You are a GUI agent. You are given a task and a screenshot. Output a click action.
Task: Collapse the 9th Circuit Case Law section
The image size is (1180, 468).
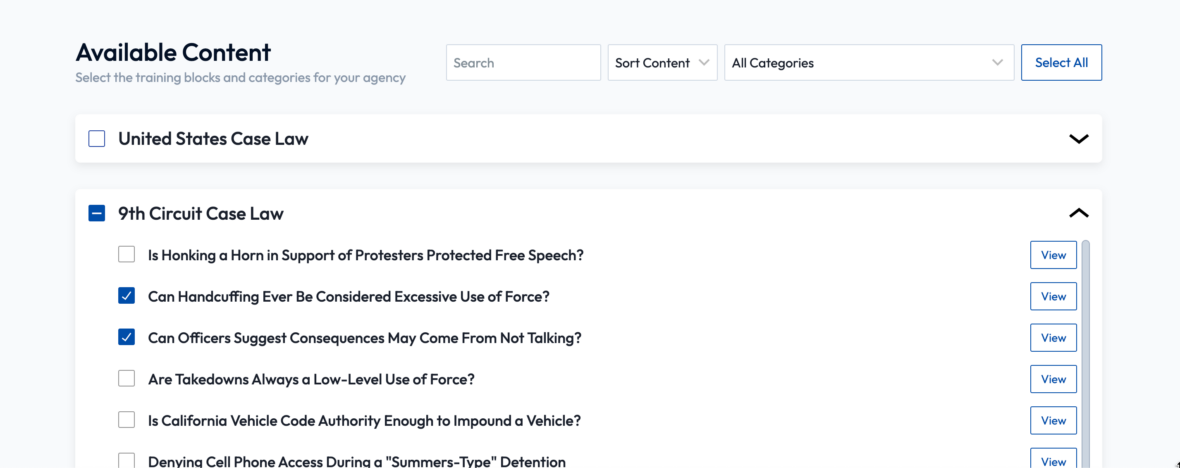(x=1078, y=213)
